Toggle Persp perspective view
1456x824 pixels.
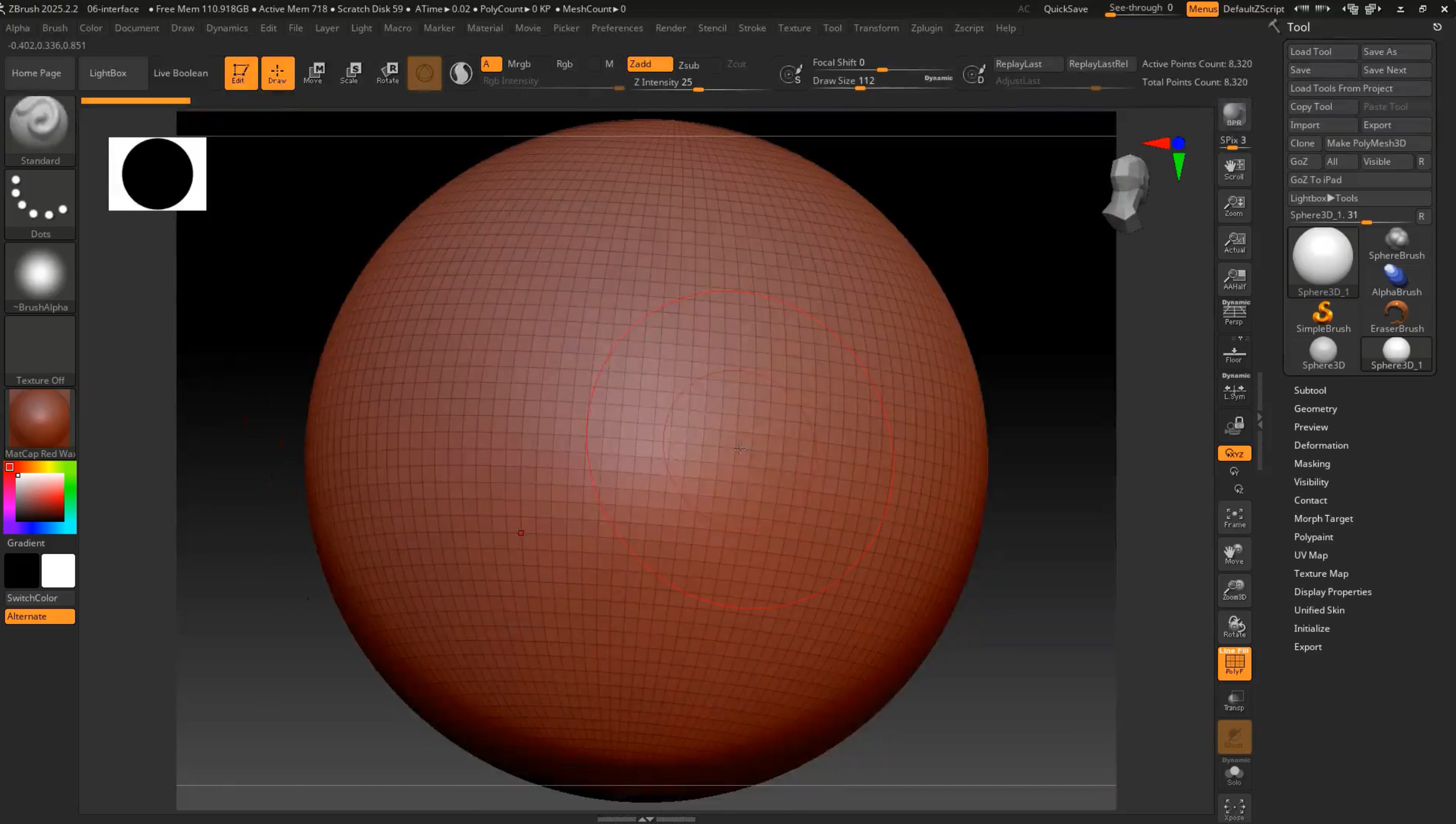pyautogui.click(x=1234, y=313)
